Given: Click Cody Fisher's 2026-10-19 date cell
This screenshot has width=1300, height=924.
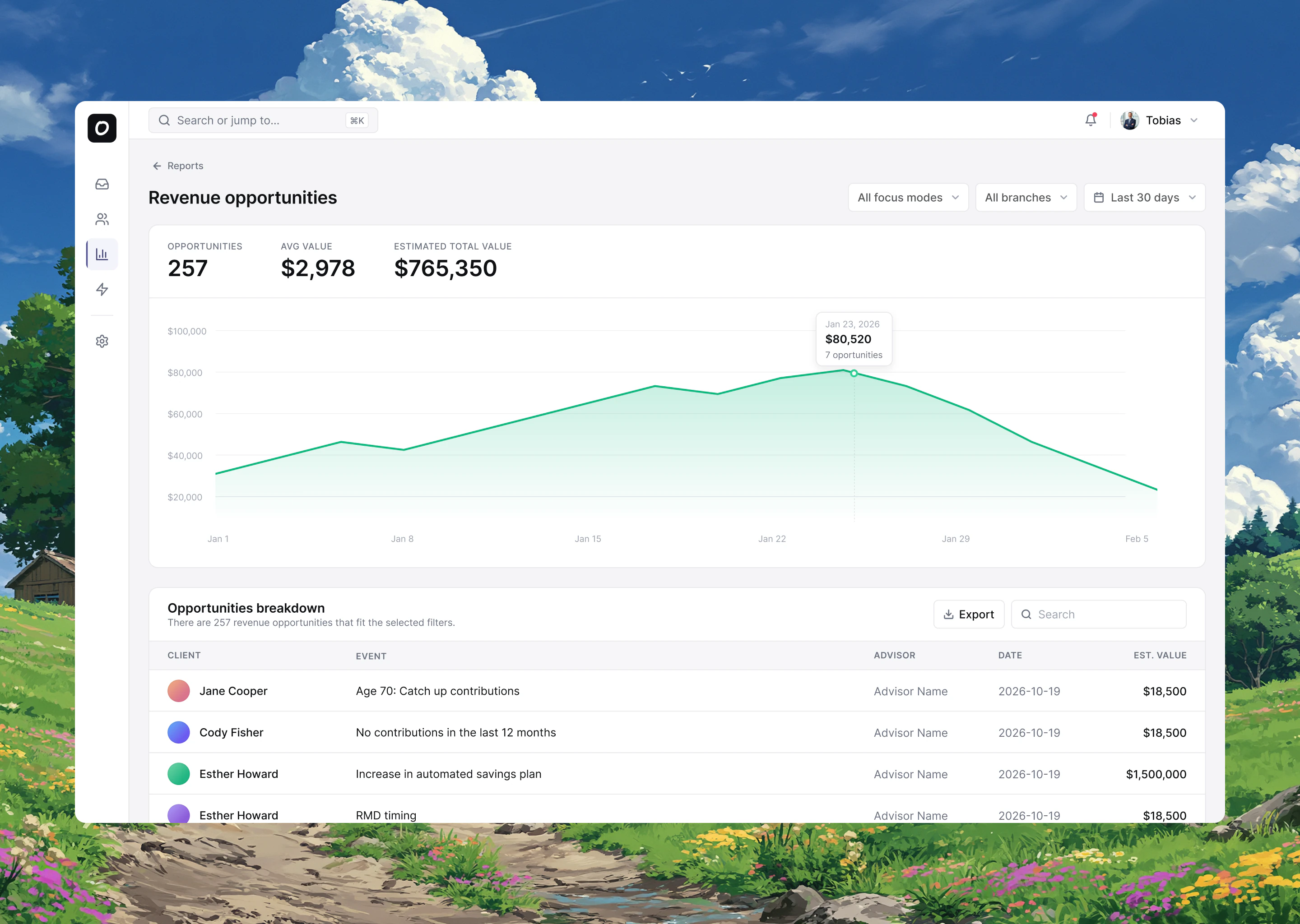Looking at the screenshot, I should click(1029, 733).
